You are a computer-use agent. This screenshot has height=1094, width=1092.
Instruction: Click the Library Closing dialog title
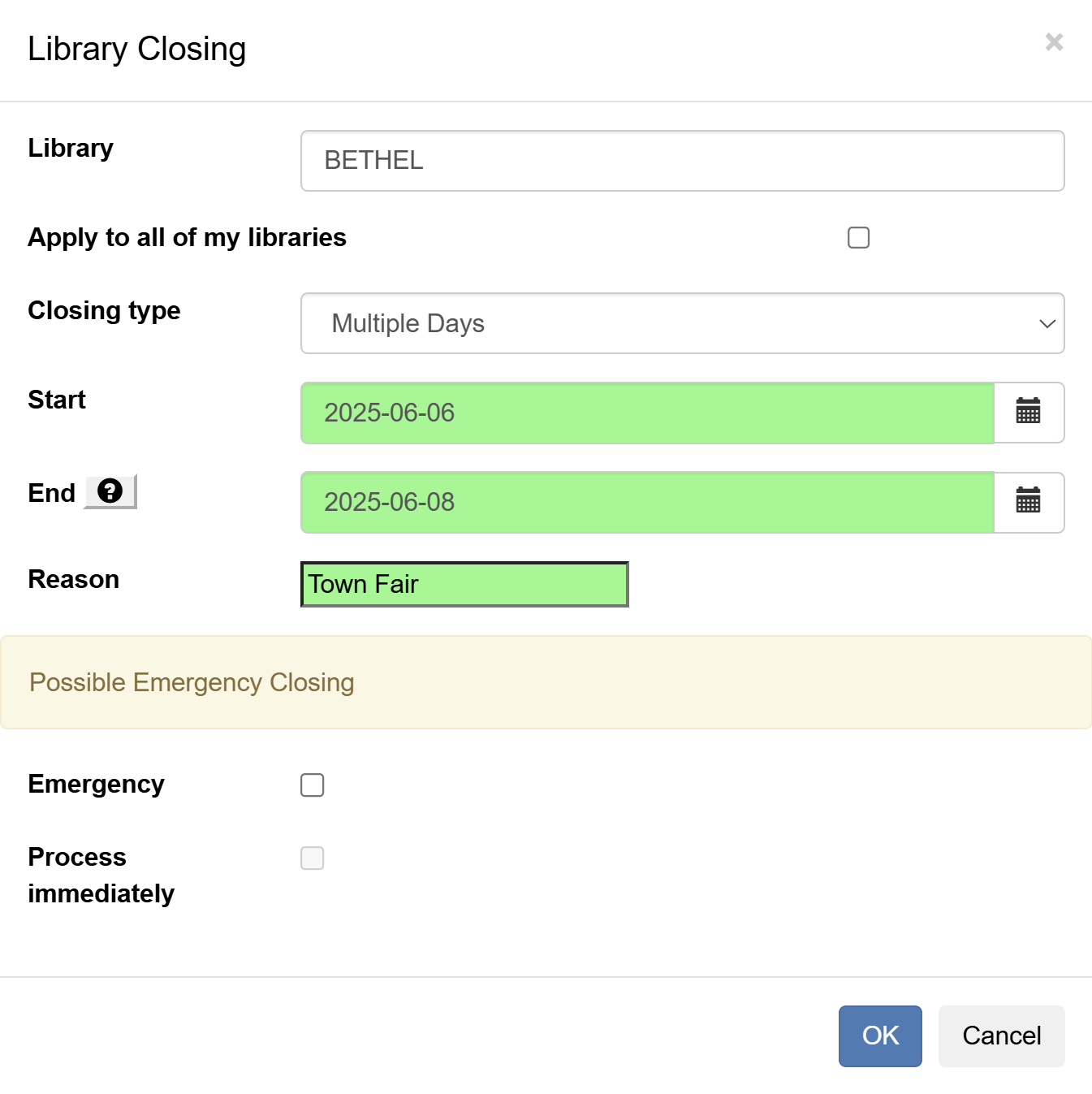[x=136, y=49]
